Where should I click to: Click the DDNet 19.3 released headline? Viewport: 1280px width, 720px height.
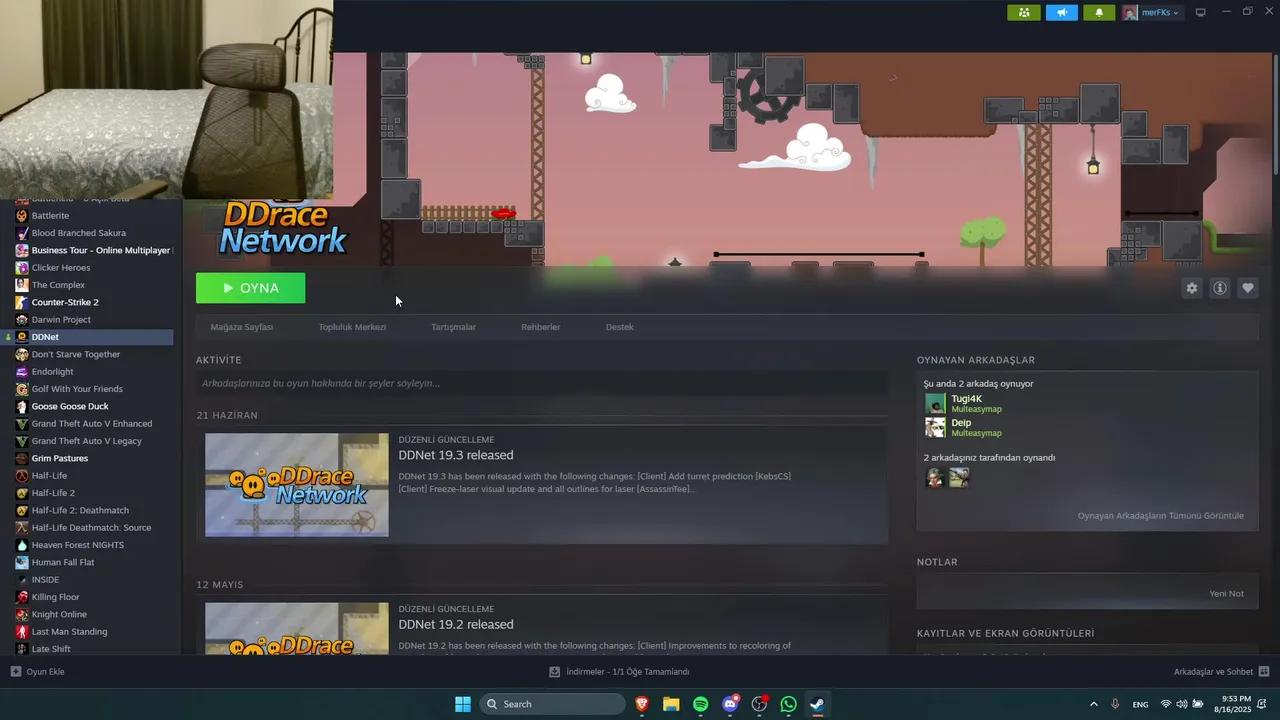pos(456,455)
